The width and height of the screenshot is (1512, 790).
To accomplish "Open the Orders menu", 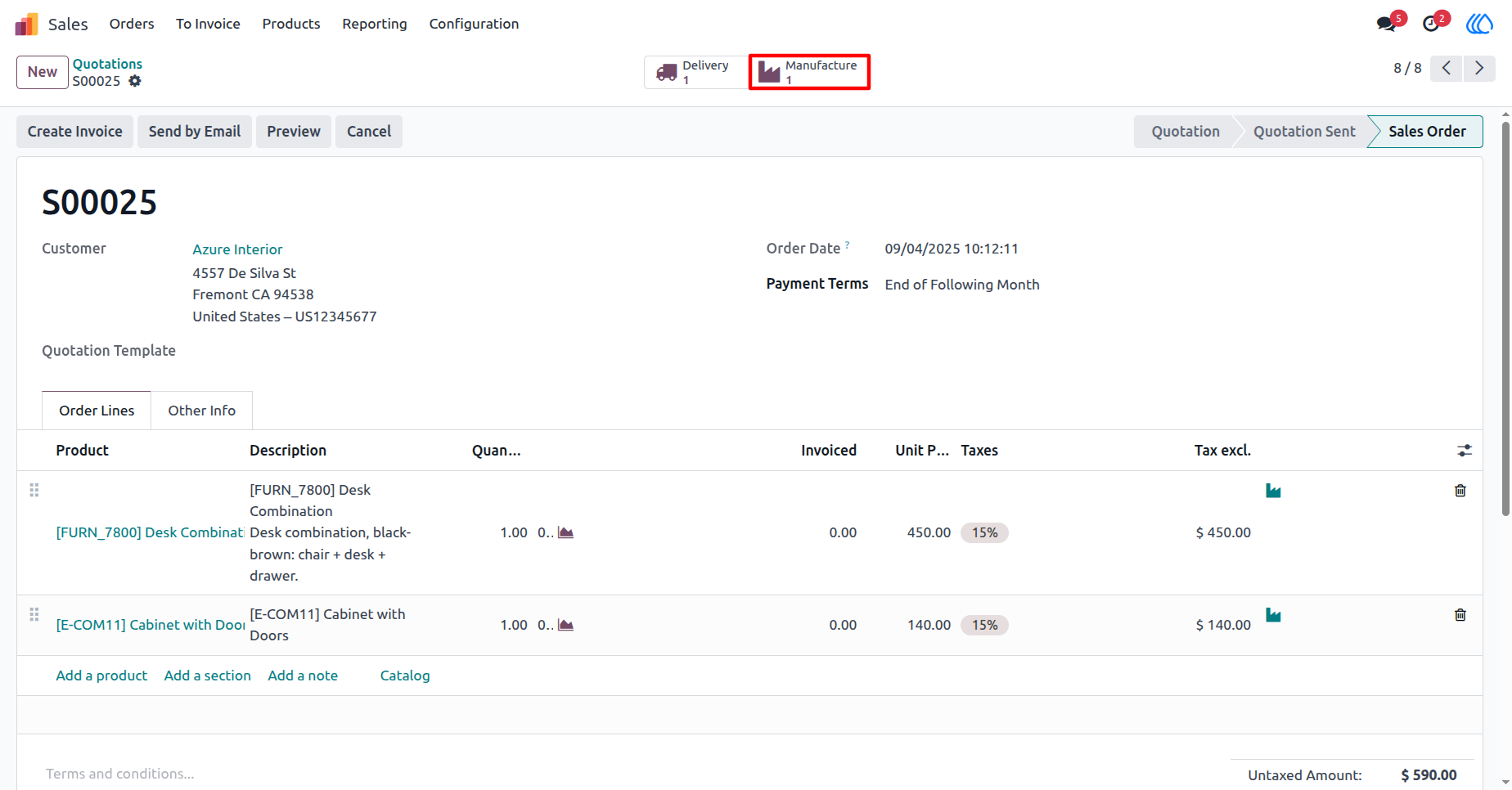I will [x=132, y=24].
